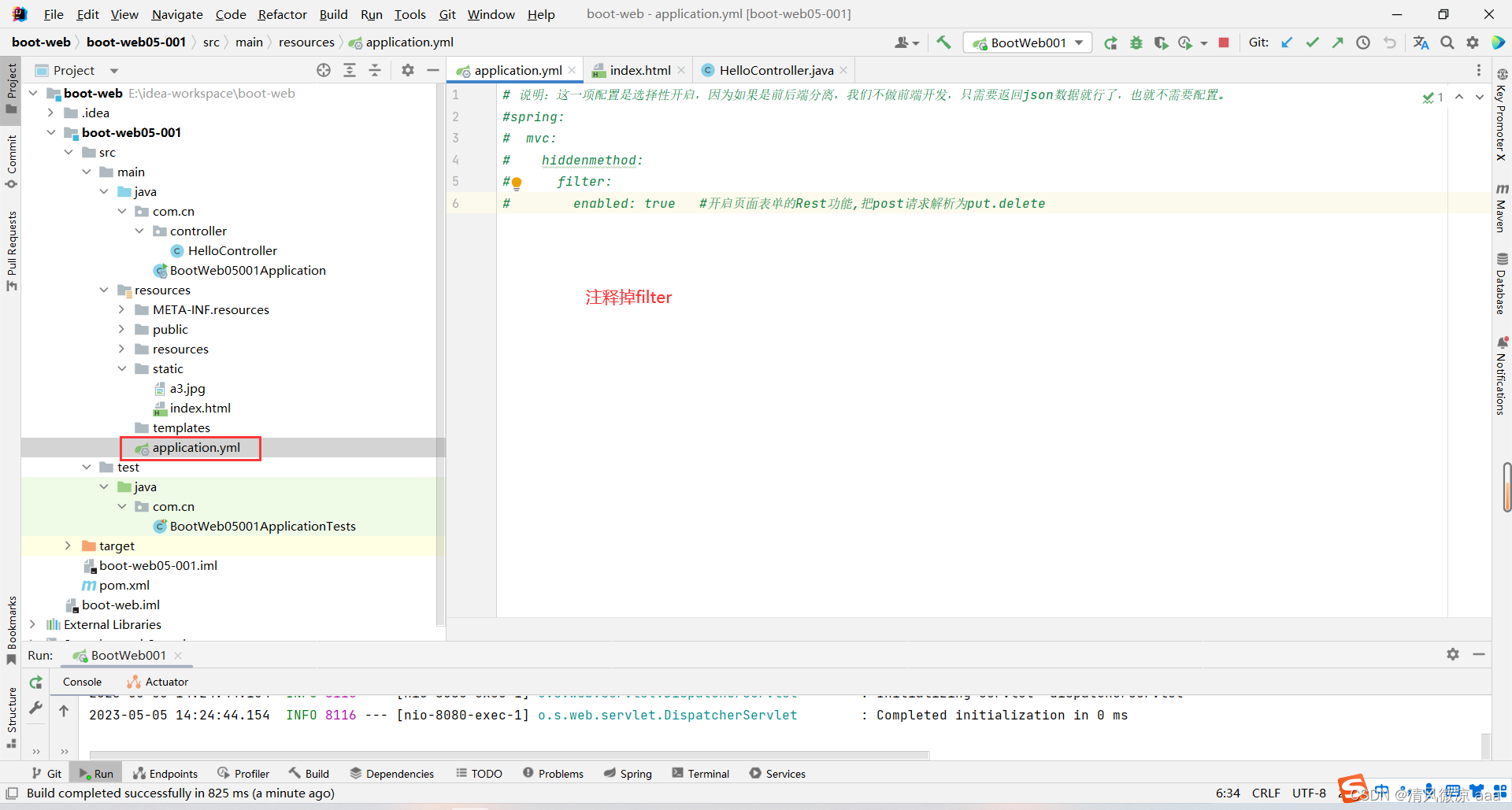
Task: Switch to index.html editor tab
Action: tap(639, 70)
